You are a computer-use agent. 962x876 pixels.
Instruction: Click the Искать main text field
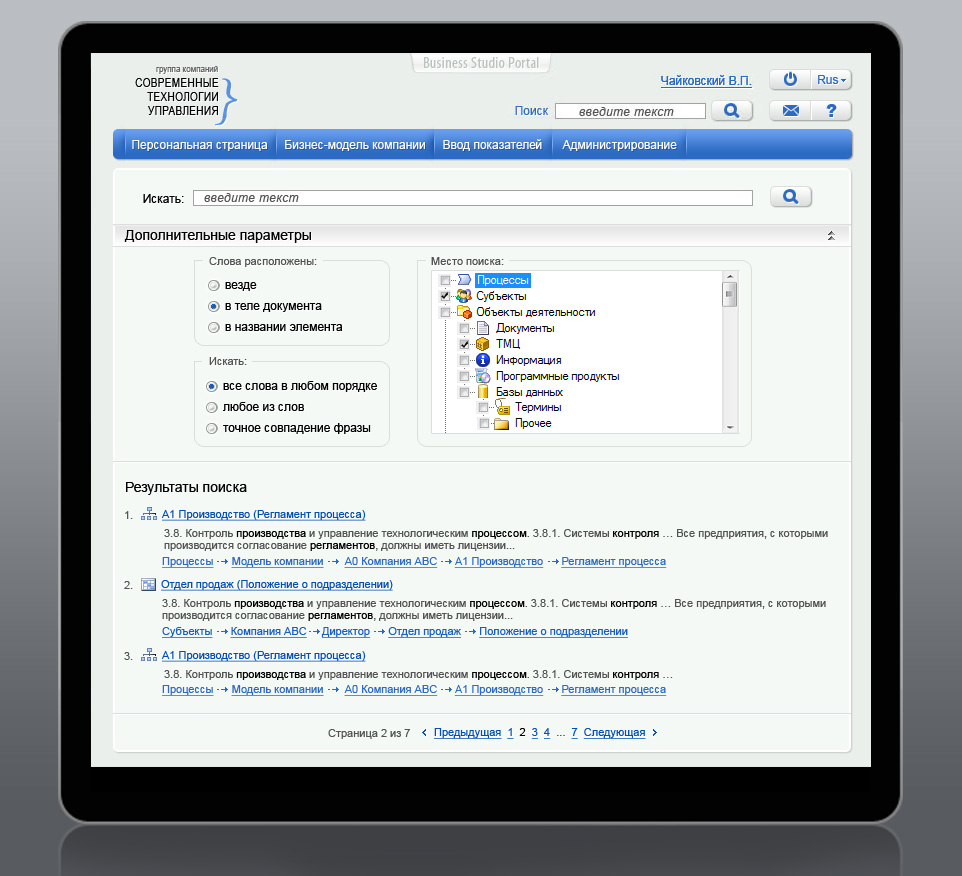point(472,198)
